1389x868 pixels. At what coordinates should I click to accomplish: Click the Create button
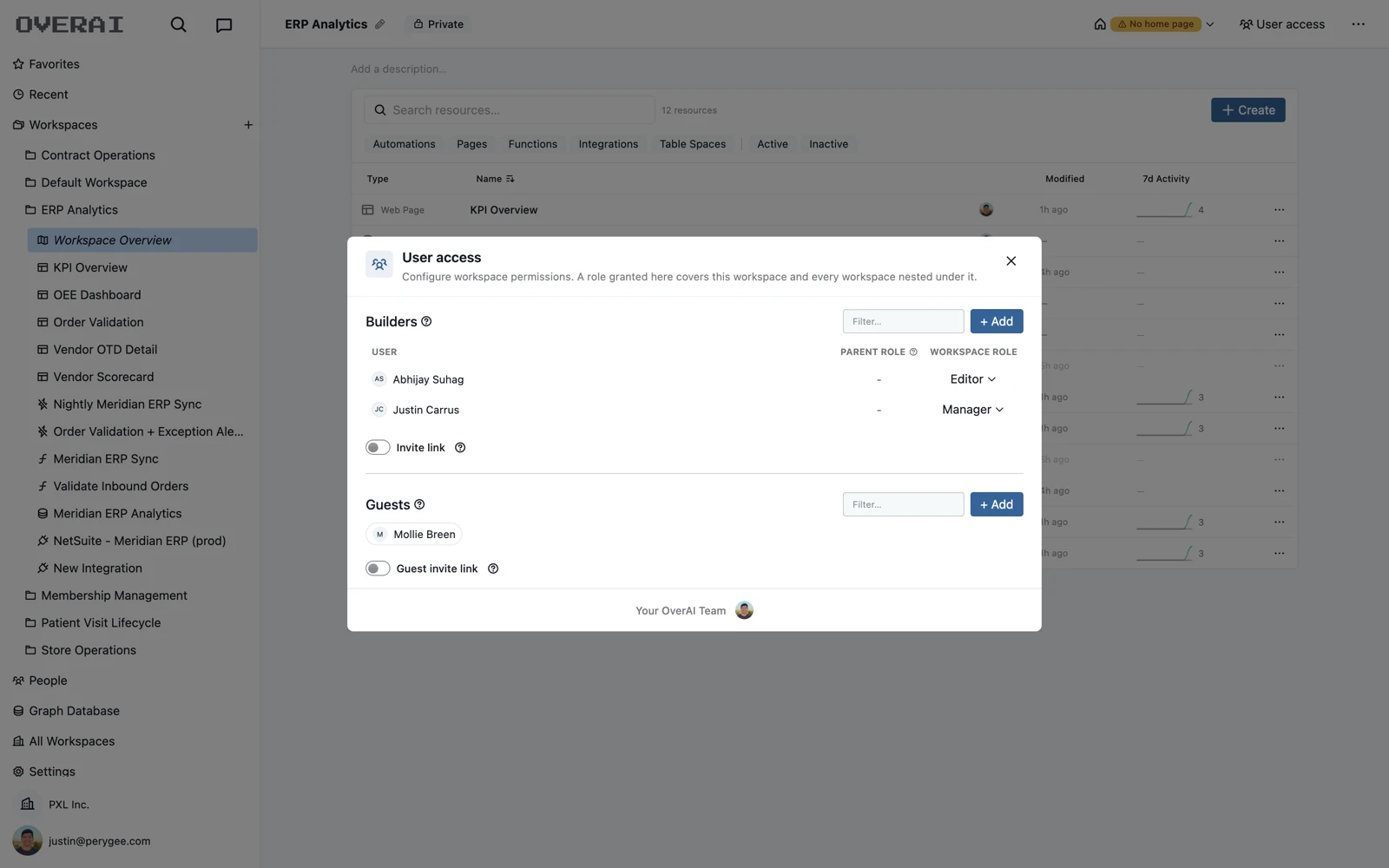(1247, 110)
